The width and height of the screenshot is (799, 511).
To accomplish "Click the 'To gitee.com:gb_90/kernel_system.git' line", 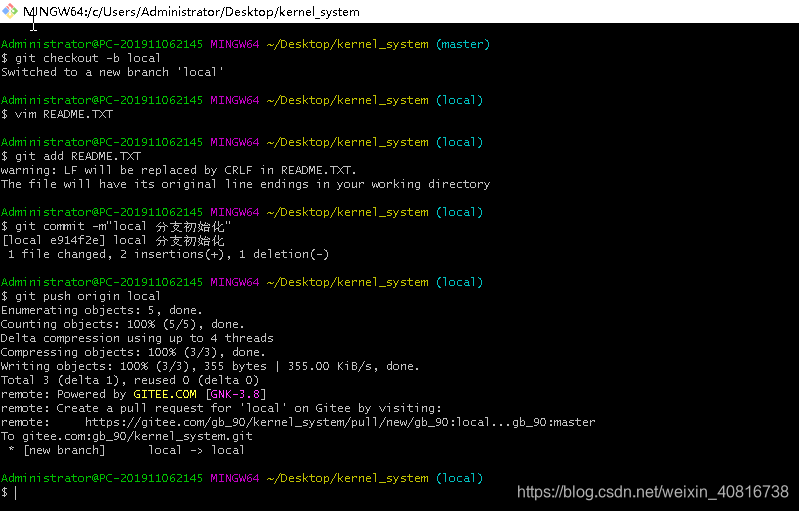I will coord(126,436).
